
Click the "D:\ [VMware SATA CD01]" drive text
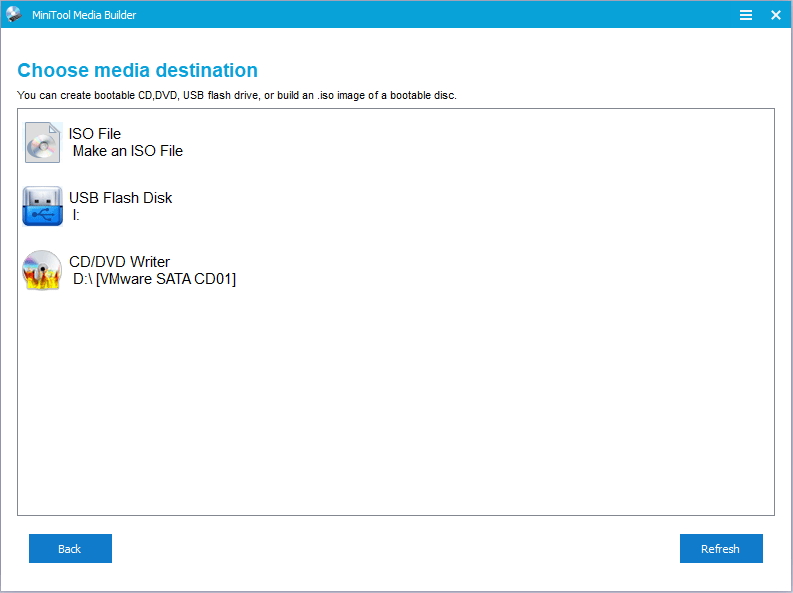tap(154, 279)
